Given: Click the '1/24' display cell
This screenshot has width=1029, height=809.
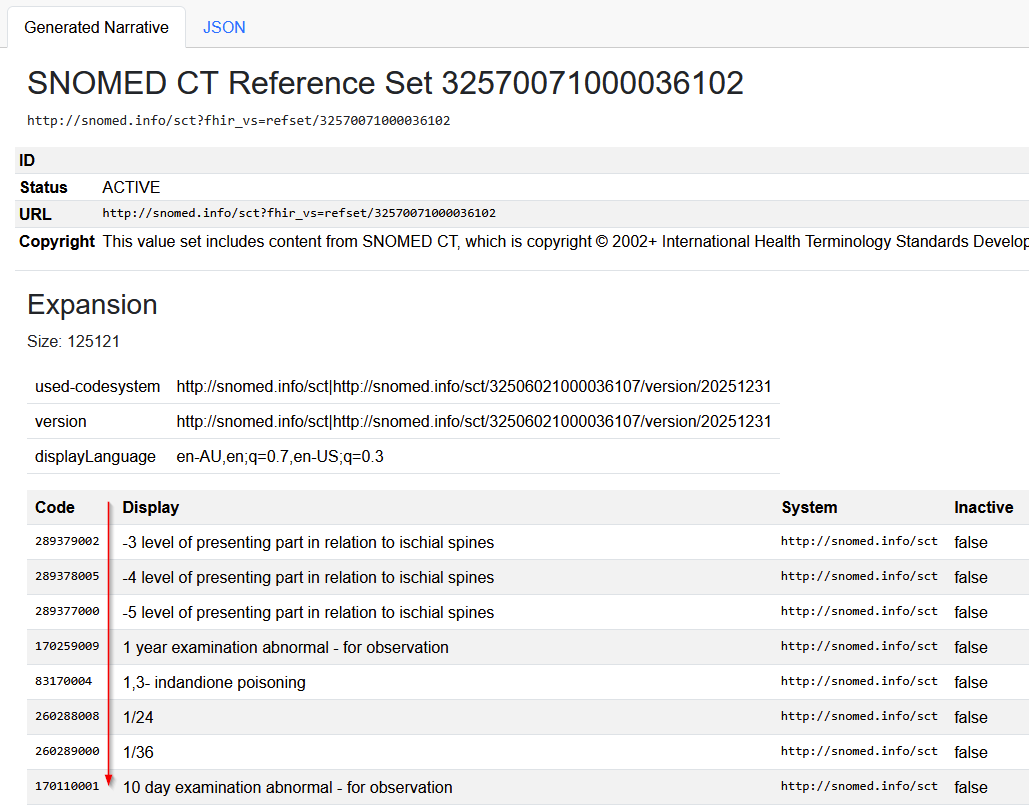Looking at the screenshot, I should click(138, 717).
